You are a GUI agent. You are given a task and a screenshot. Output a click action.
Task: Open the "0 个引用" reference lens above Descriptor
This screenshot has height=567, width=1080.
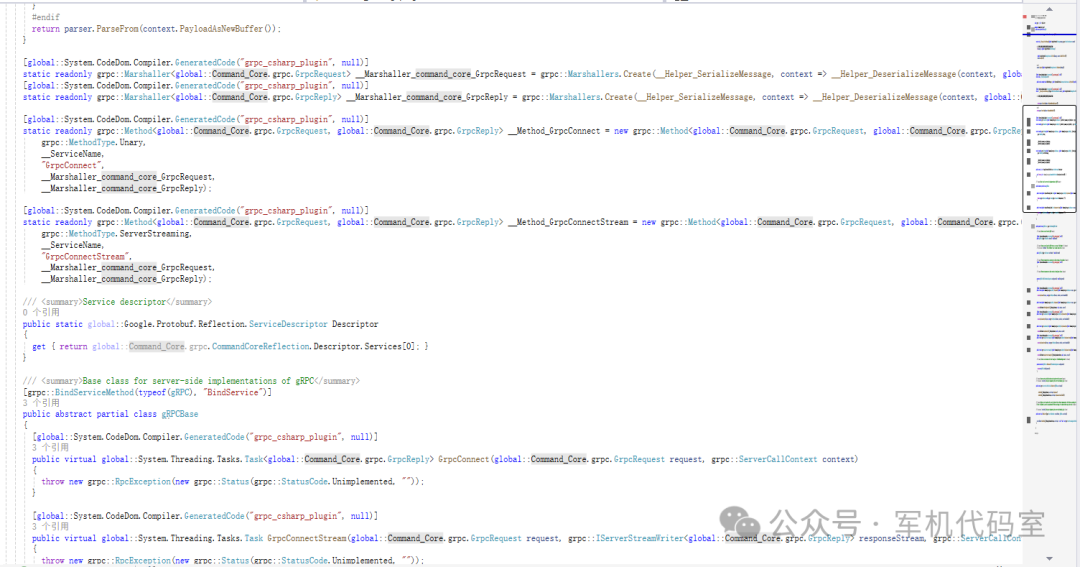click(x=41, y=313)
